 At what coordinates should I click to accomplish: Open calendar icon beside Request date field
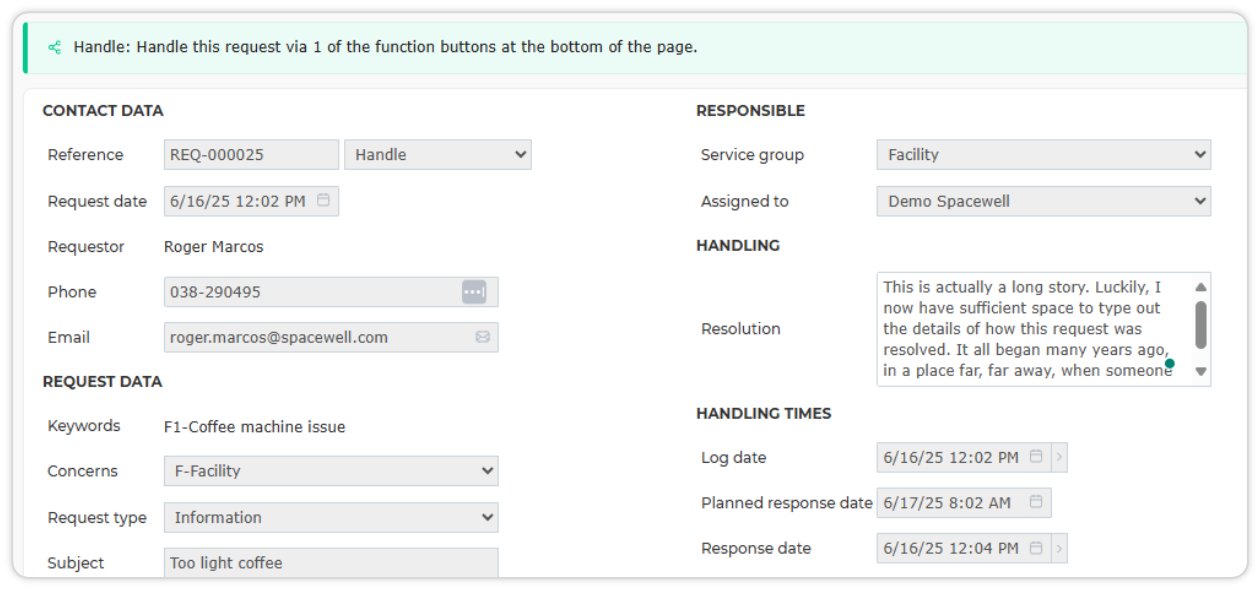coord(323,200)
